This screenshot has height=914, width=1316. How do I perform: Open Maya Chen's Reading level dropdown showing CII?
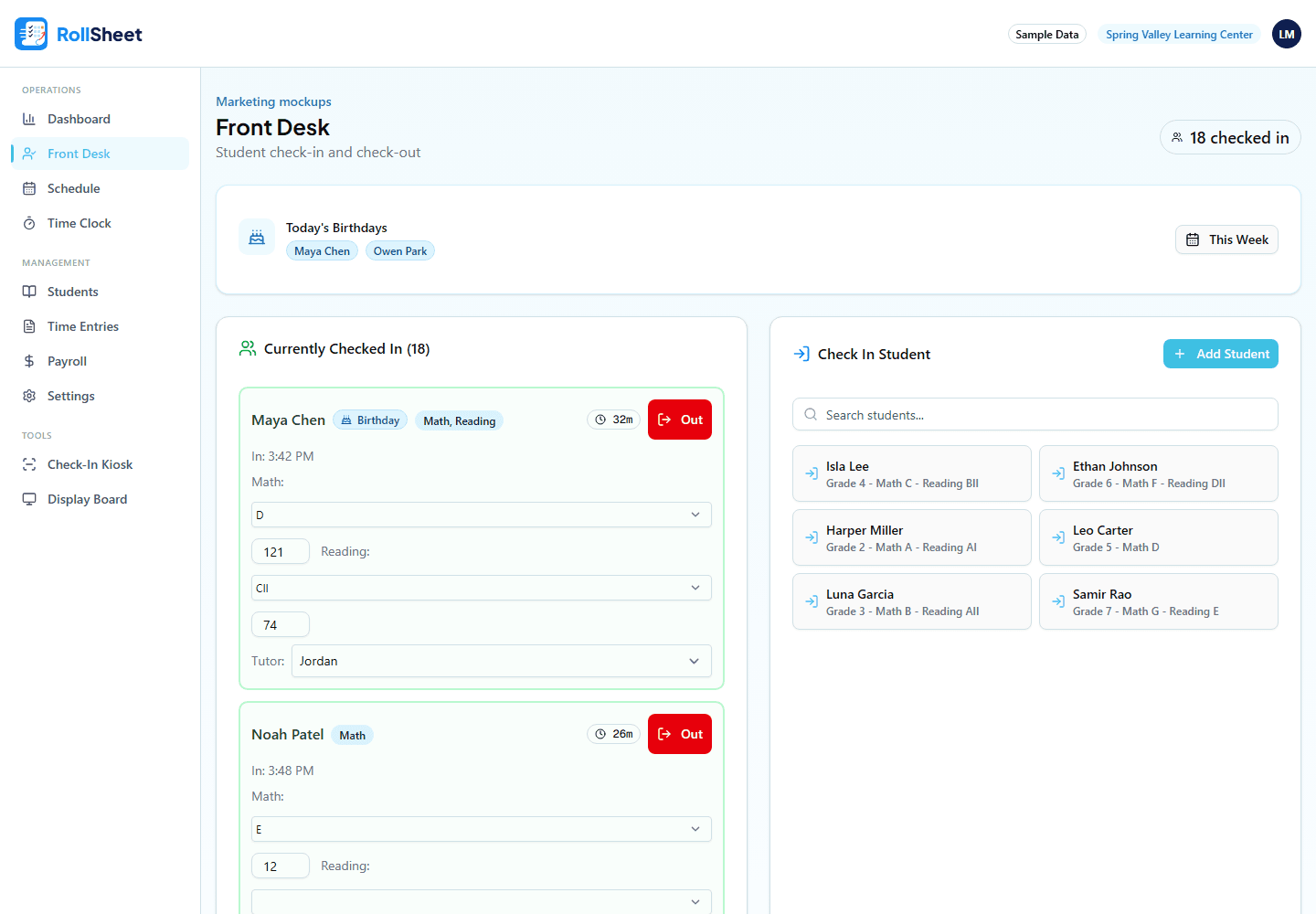pos(482,588)
